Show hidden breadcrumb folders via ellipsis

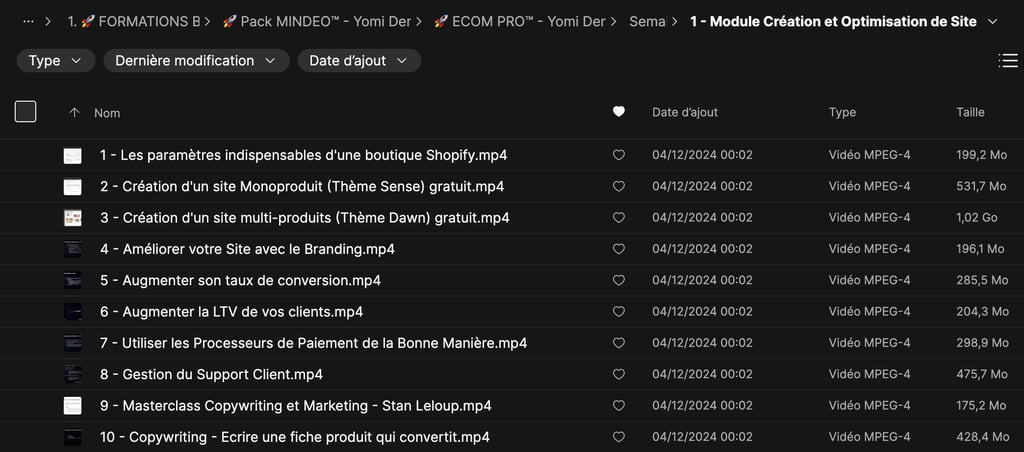coord(28,22)
